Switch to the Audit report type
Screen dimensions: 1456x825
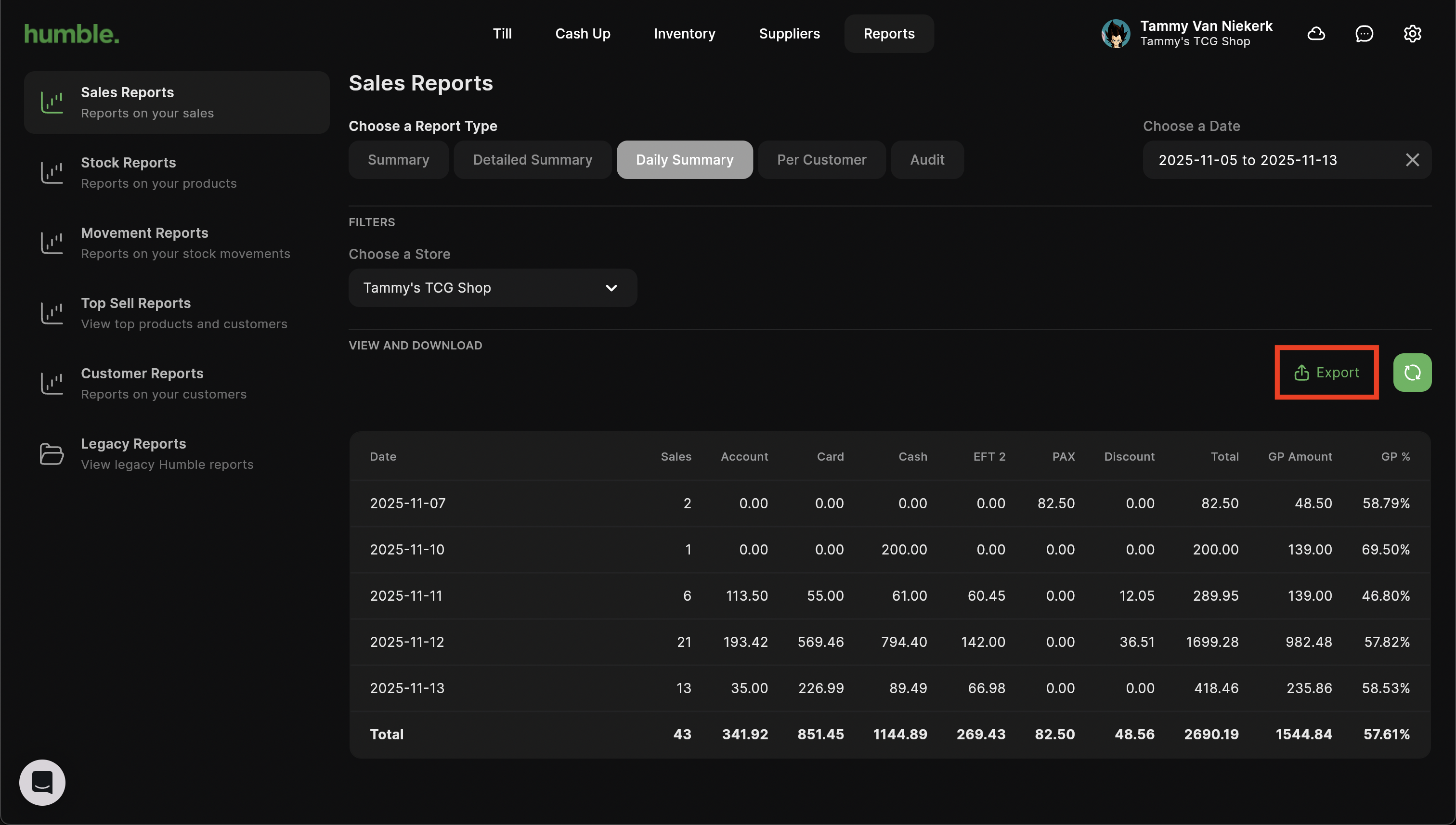pos(927,160)
